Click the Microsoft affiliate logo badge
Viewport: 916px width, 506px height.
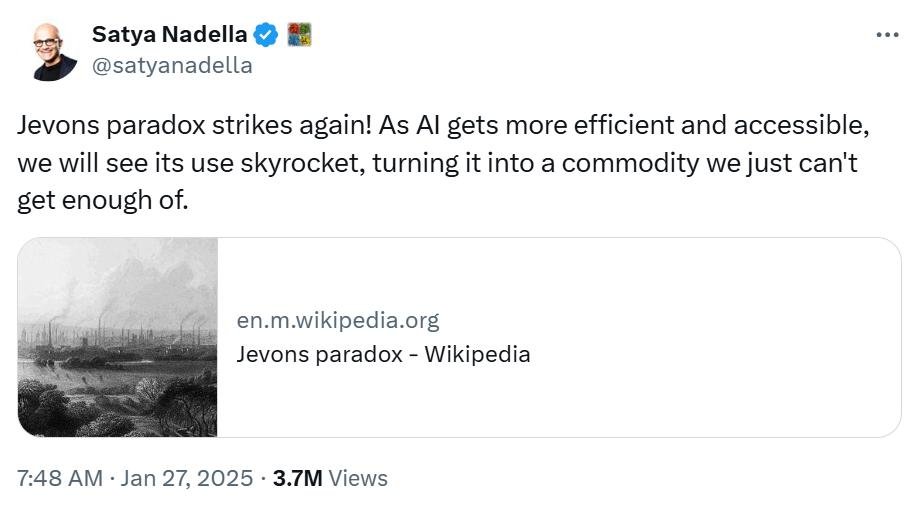coord(300,34)
